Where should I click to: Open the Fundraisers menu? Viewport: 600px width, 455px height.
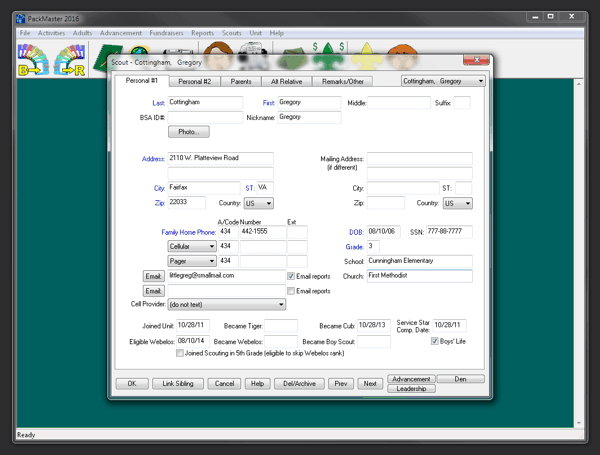tap(166, 33)
